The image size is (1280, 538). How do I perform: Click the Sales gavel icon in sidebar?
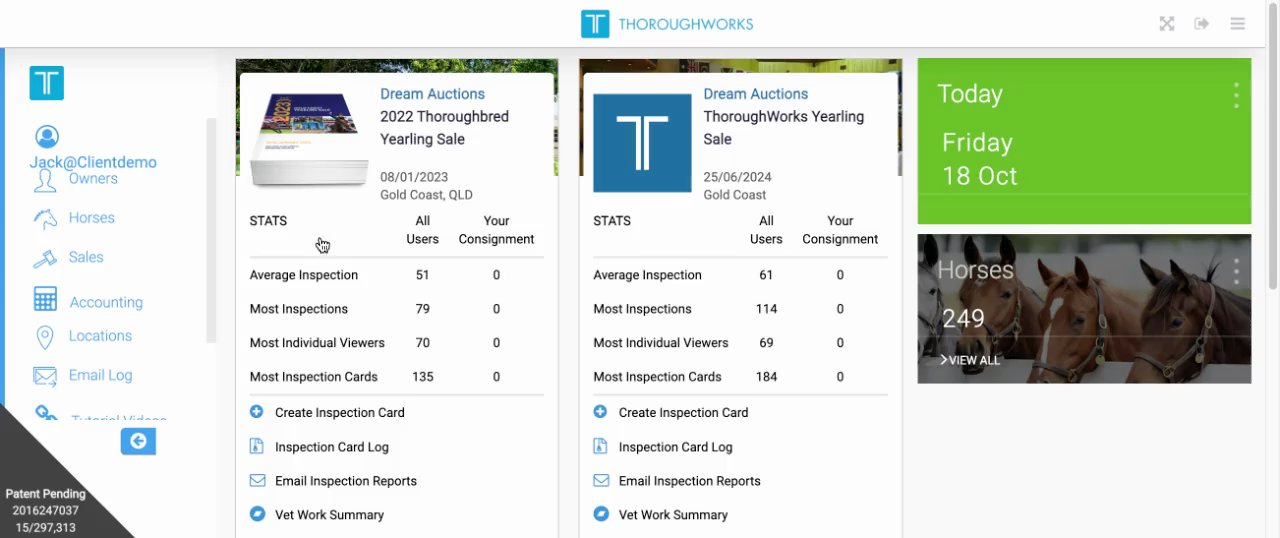[45, 258]
